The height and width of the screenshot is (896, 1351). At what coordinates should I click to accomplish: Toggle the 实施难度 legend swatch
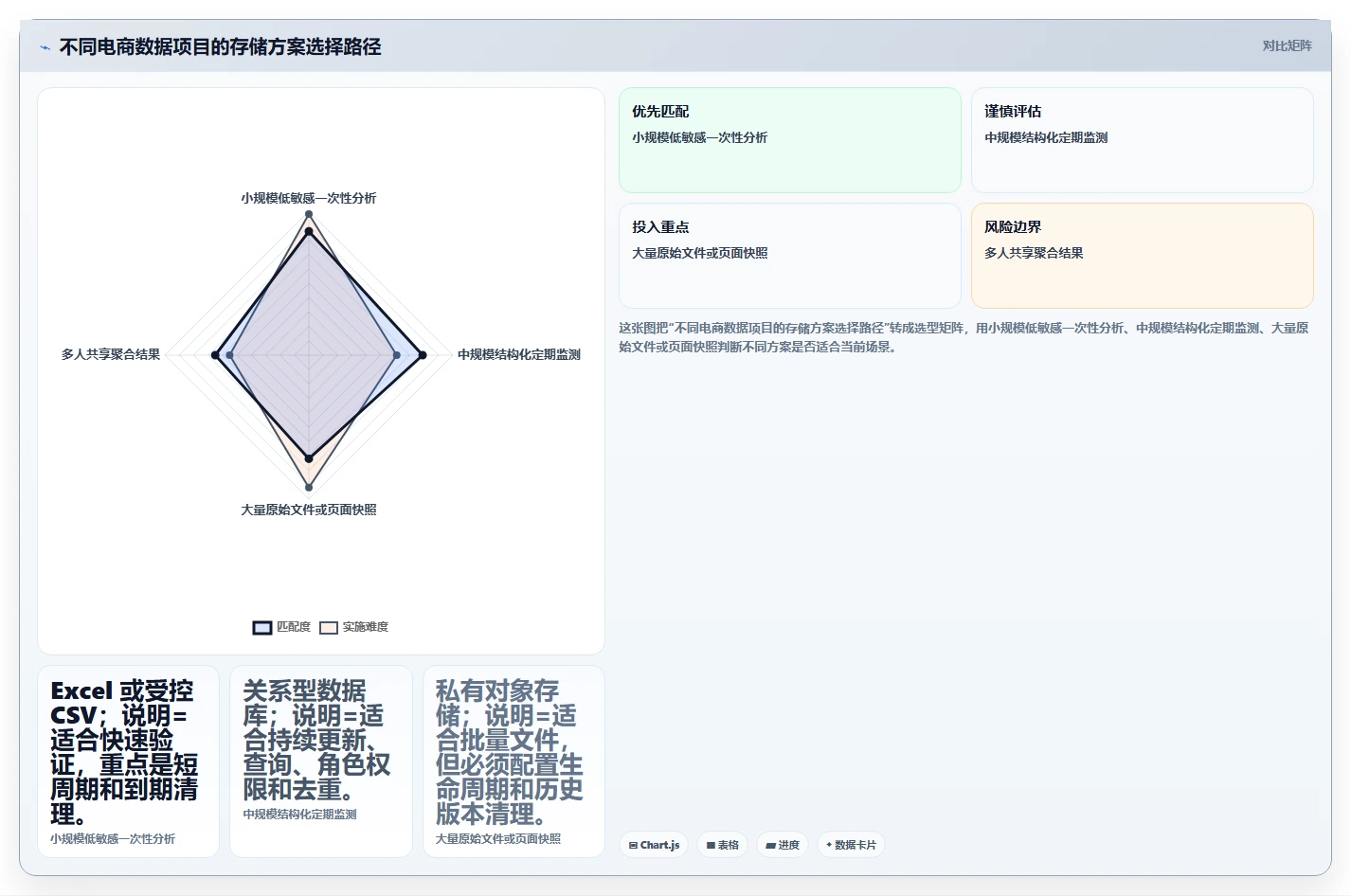click(329, 627)
